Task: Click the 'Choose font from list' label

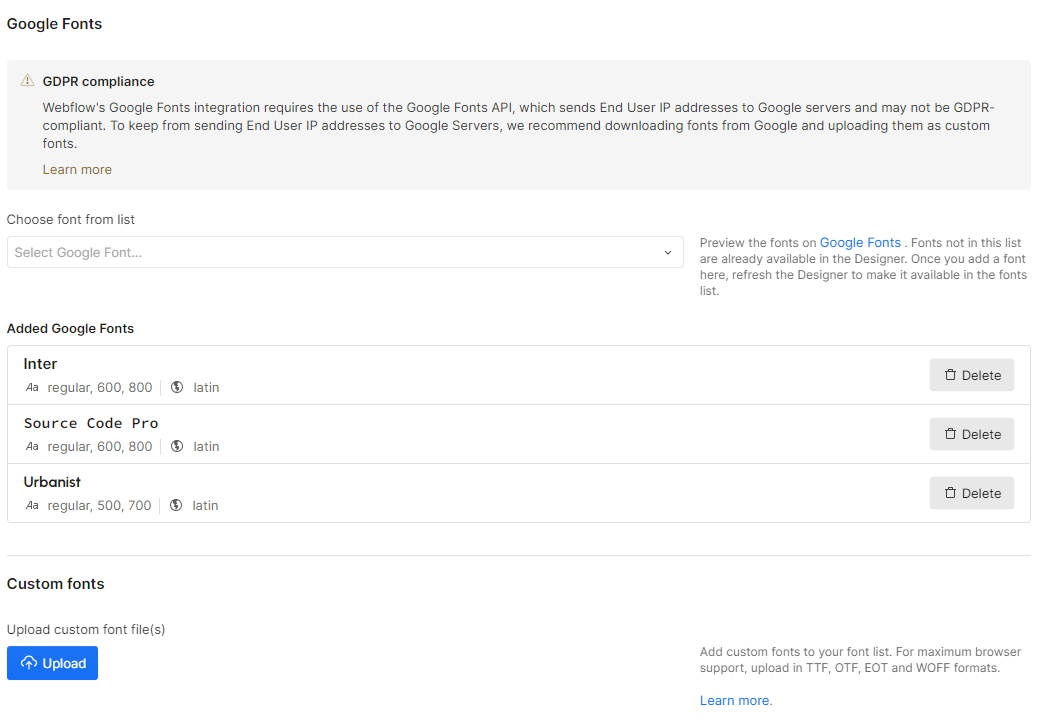Action: click(x=70, y=219)
